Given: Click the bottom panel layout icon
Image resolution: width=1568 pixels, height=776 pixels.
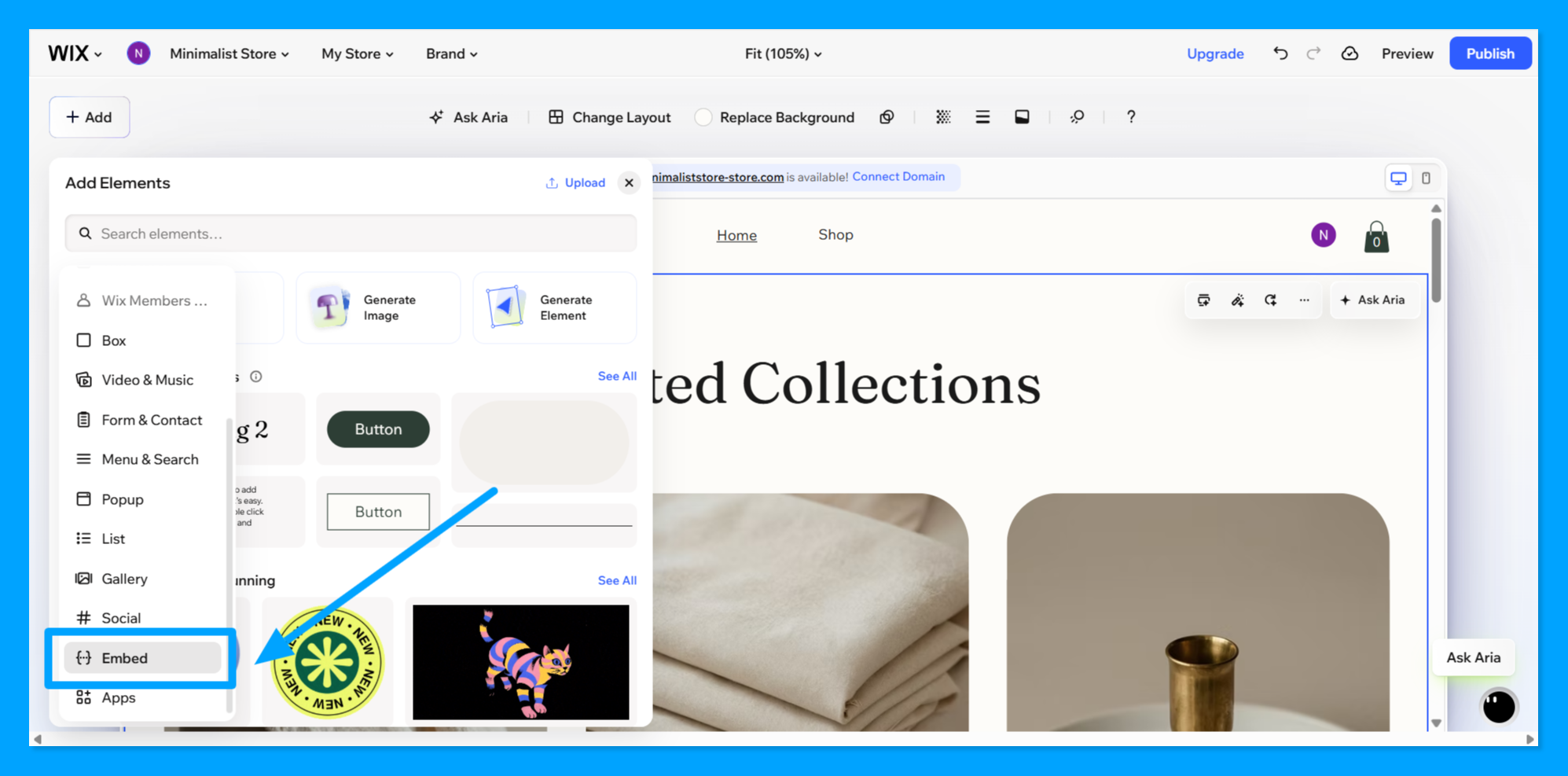Looking at the screenshot, I should [x=1022, y=117].
